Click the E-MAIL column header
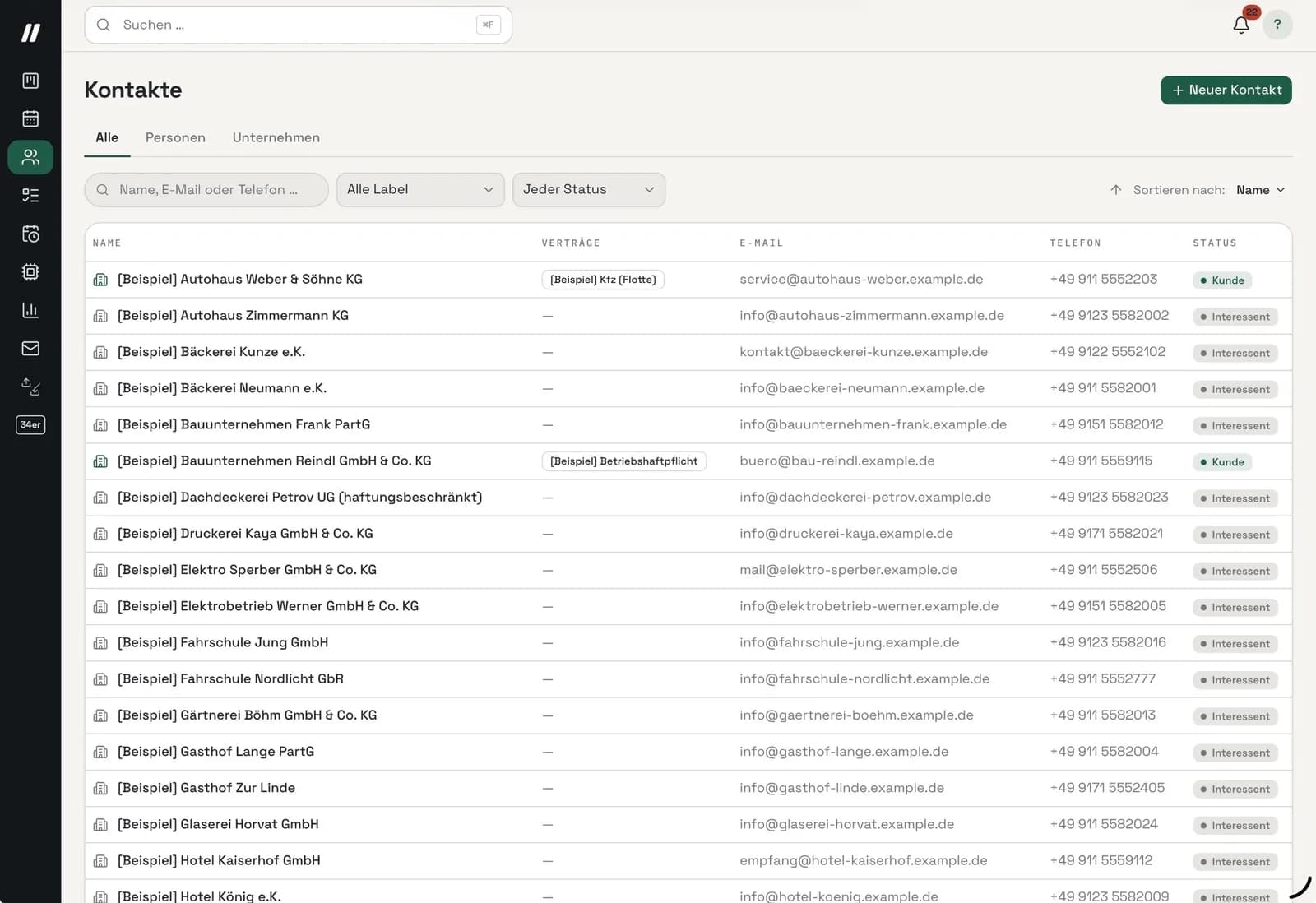The image size is (1316, 903). tap(762, 243)
